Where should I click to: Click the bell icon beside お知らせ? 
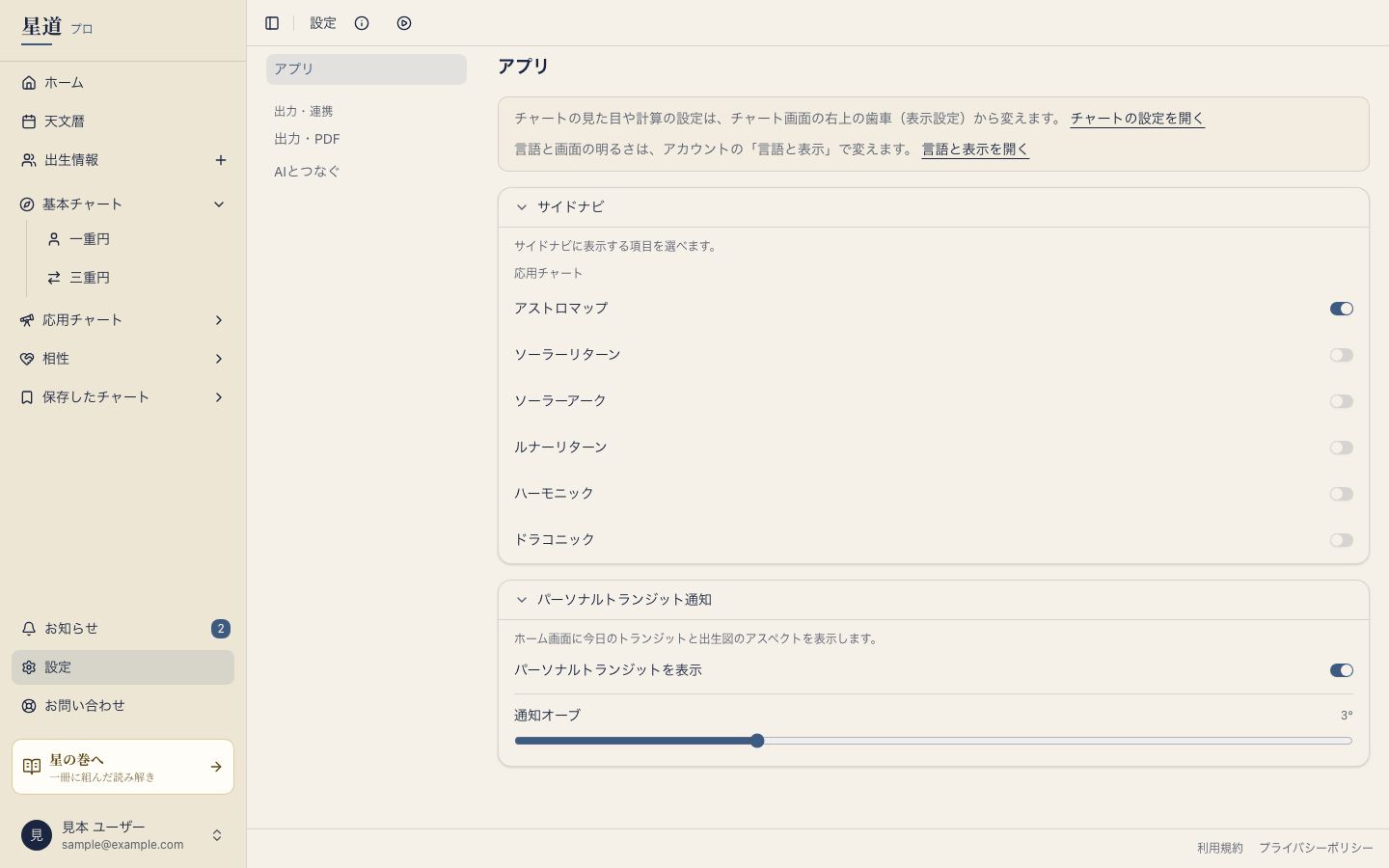pos(29,629)
